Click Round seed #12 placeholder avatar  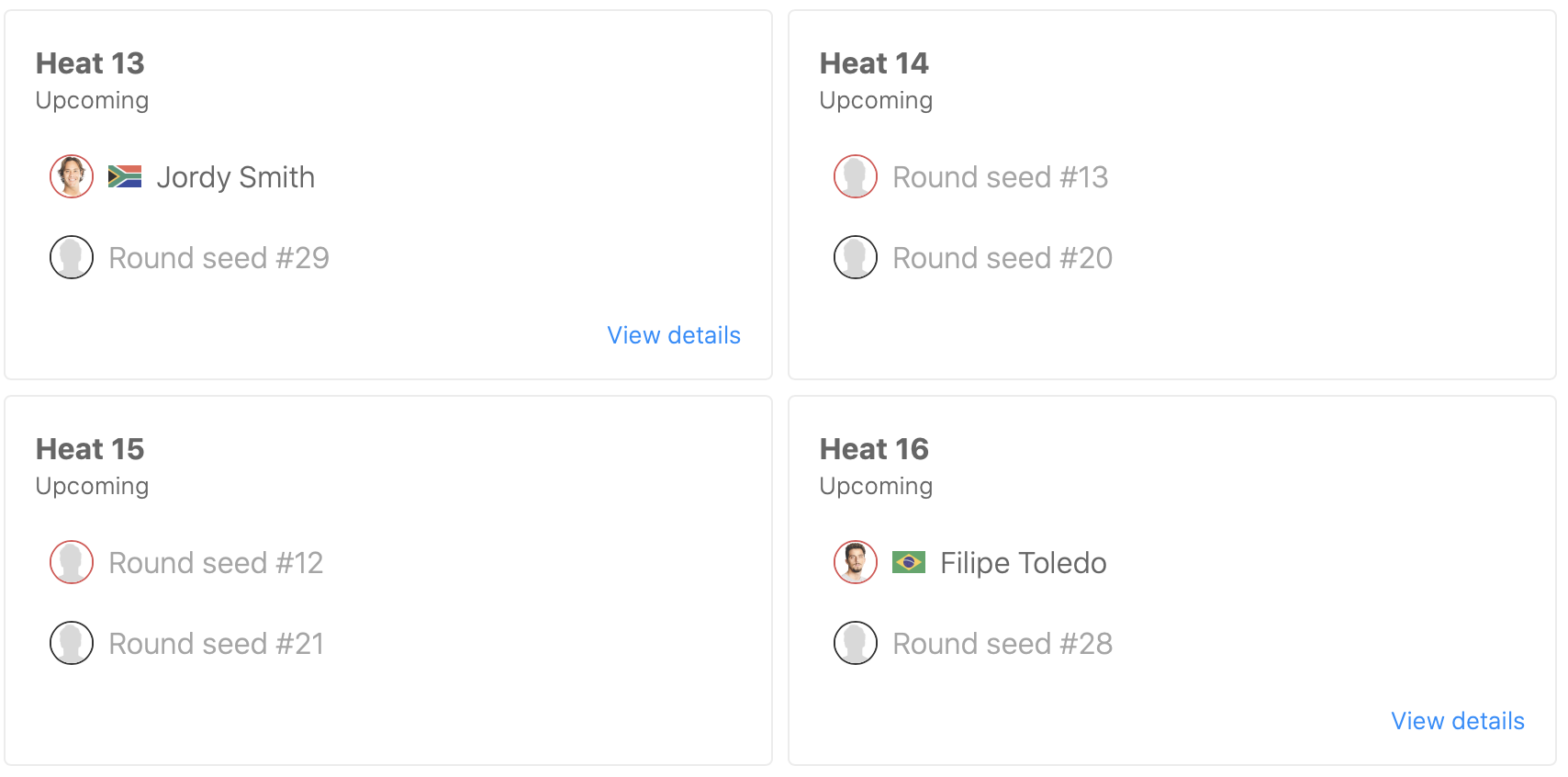[x=72, y=562]
